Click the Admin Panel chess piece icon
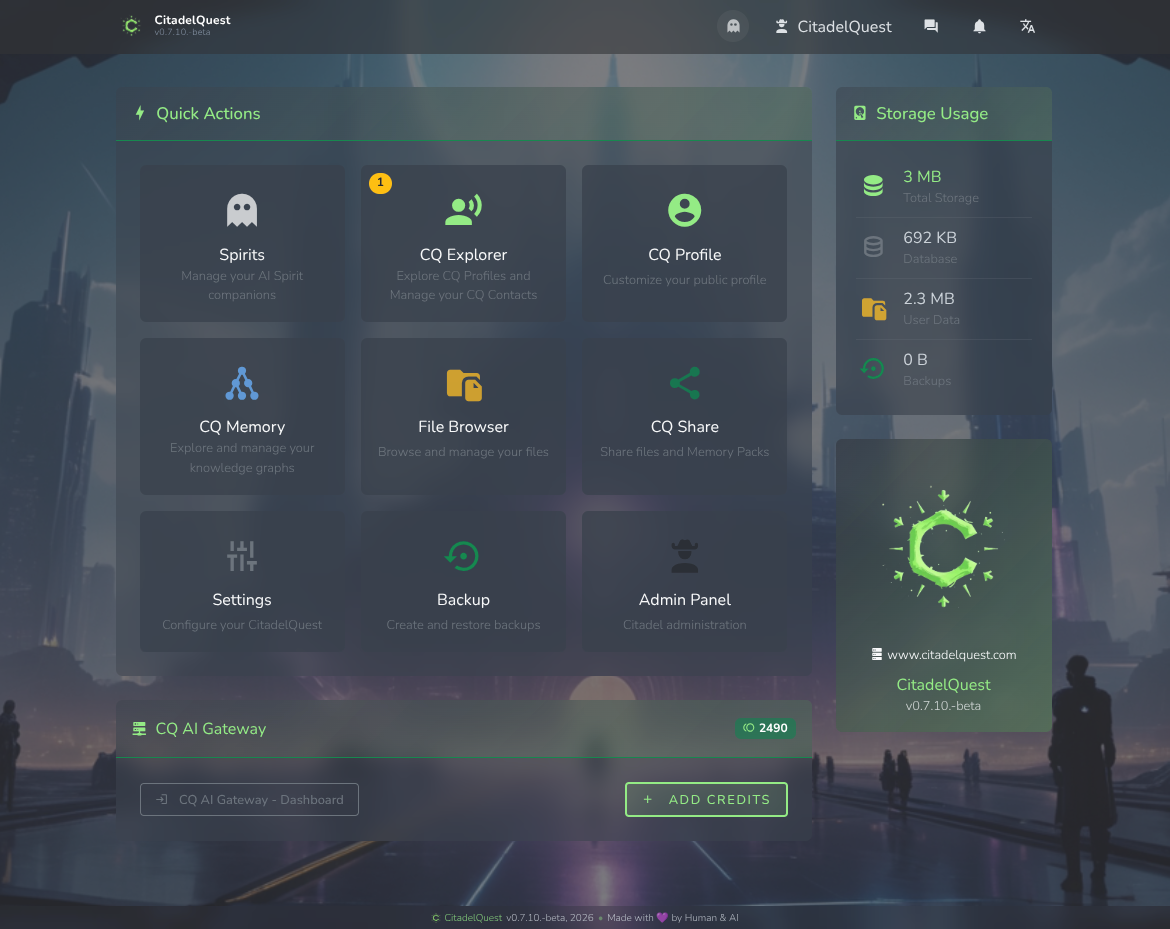The image size is (1170, 929). [684, 556]
